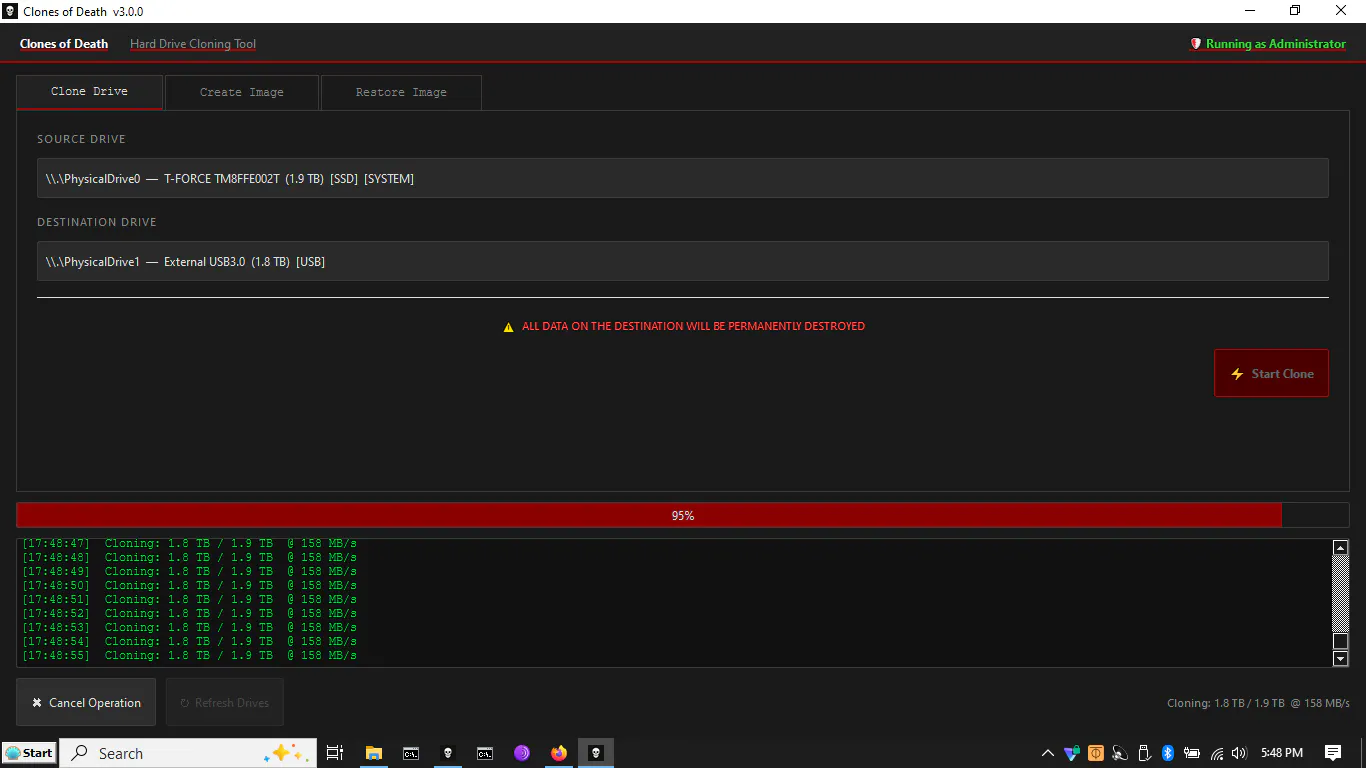Click the VPN padlock tray icon

click(1072, 753)
